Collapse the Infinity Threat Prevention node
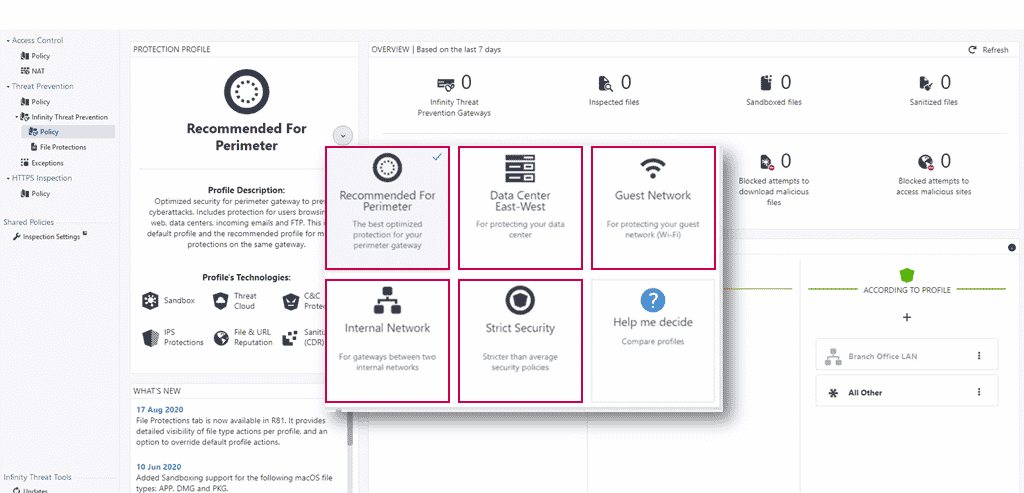Screen dimensions: 1024x493 [x=17, y=117]
